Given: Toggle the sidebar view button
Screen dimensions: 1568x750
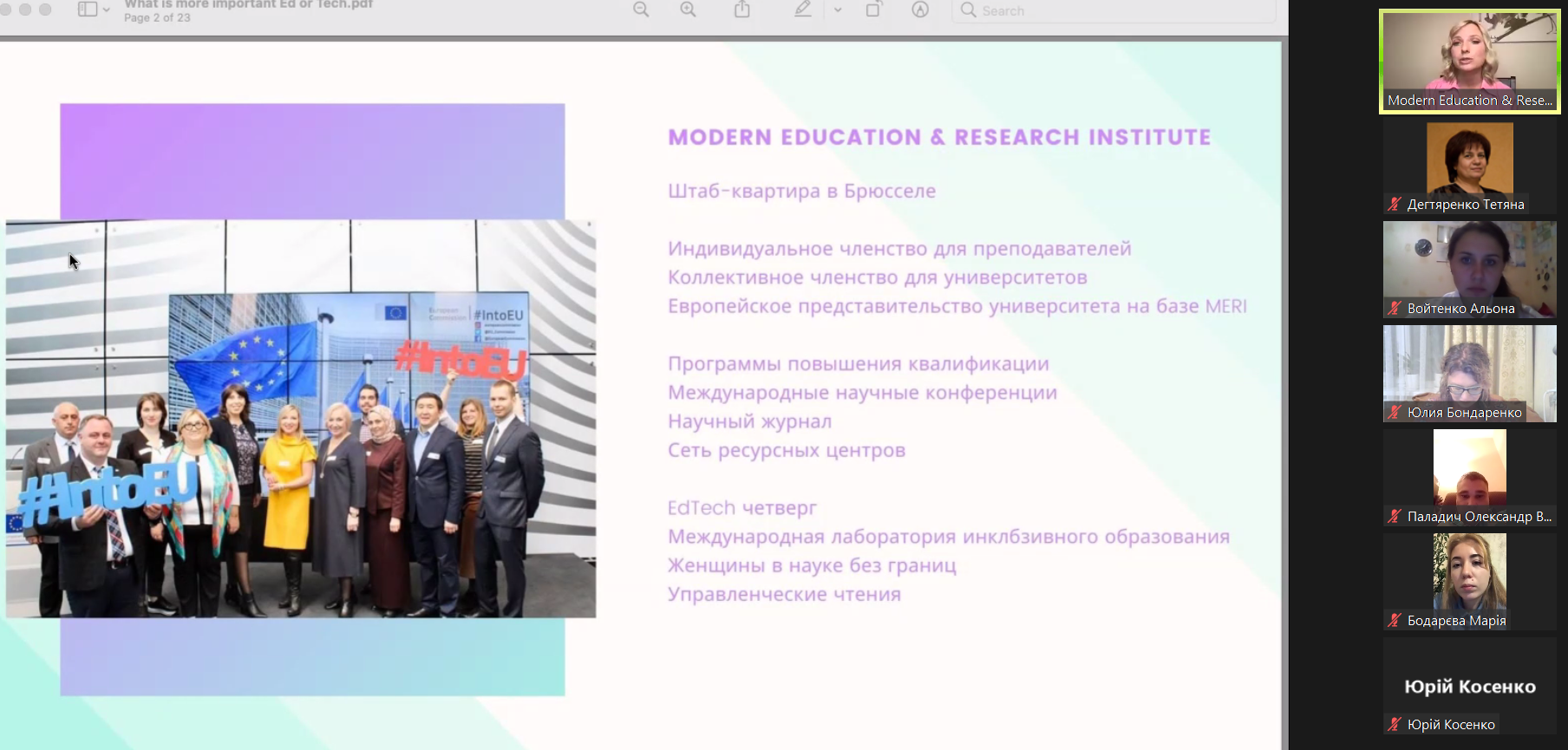Looking at the screenshot, I should pos(88,10).
